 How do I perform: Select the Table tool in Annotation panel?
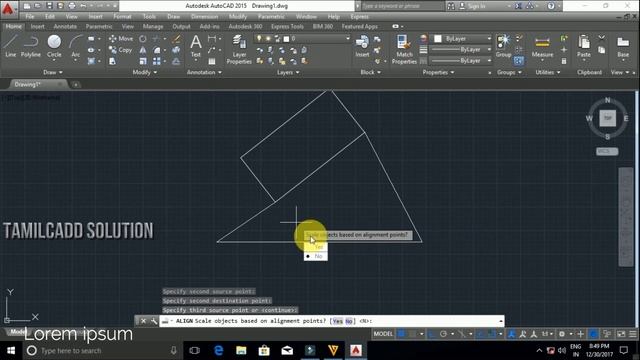(211, 61)
